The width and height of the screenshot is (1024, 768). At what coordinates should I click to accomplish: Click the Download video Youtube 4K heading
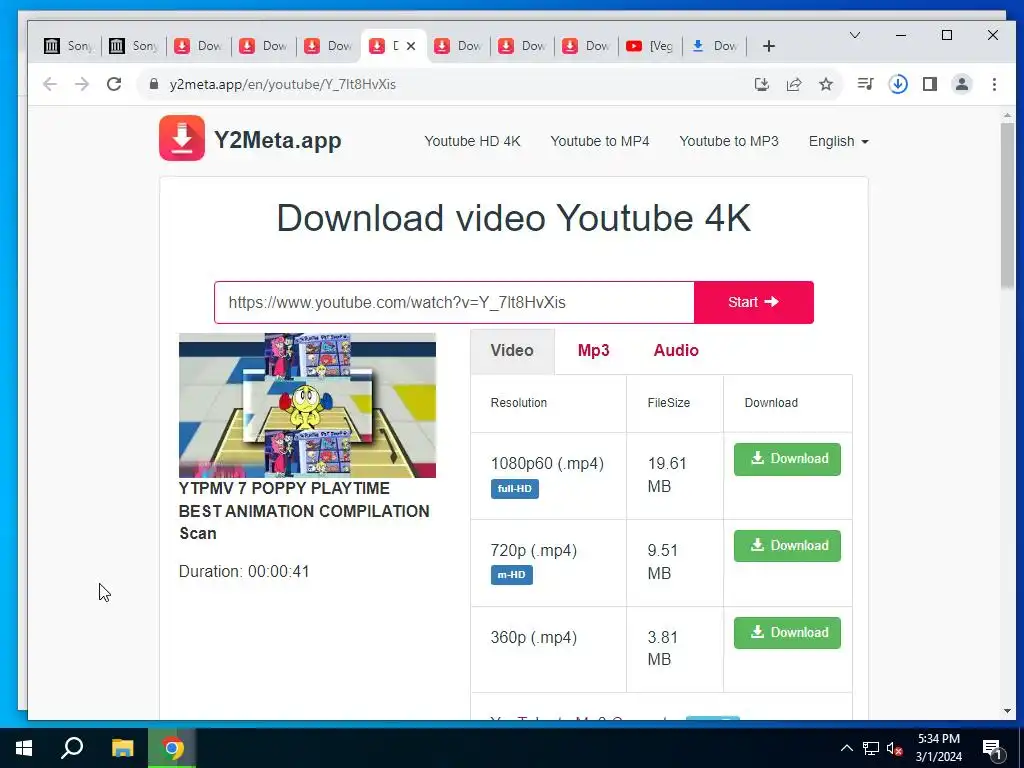513,217
